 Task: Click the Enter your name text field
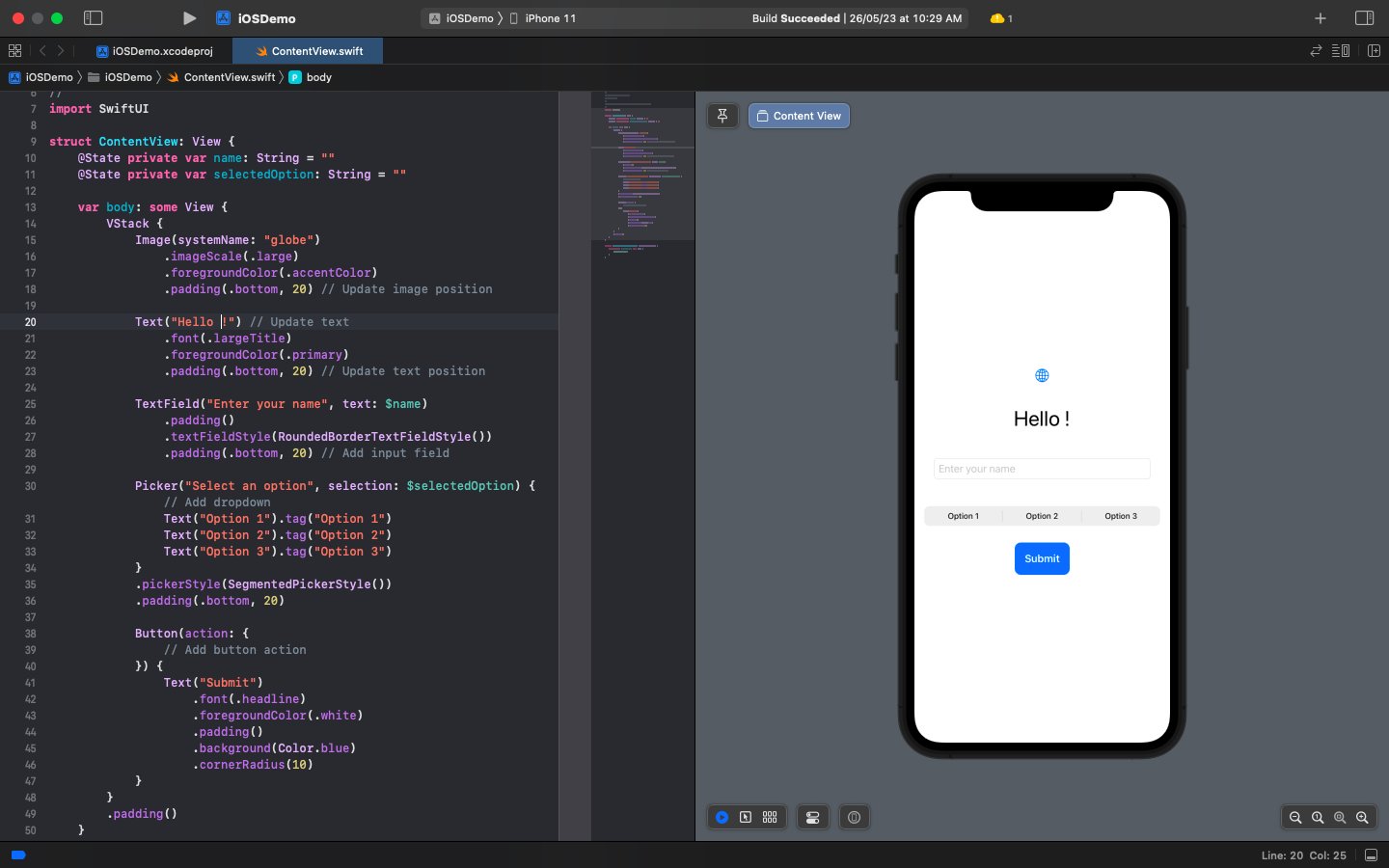1041,468
